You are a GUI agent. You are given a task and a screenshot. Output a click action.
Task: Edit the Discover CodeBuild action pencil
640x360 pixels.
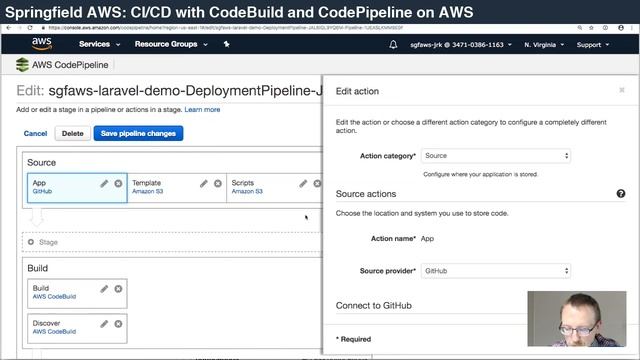pyautogui.click(x=104, y=324)
